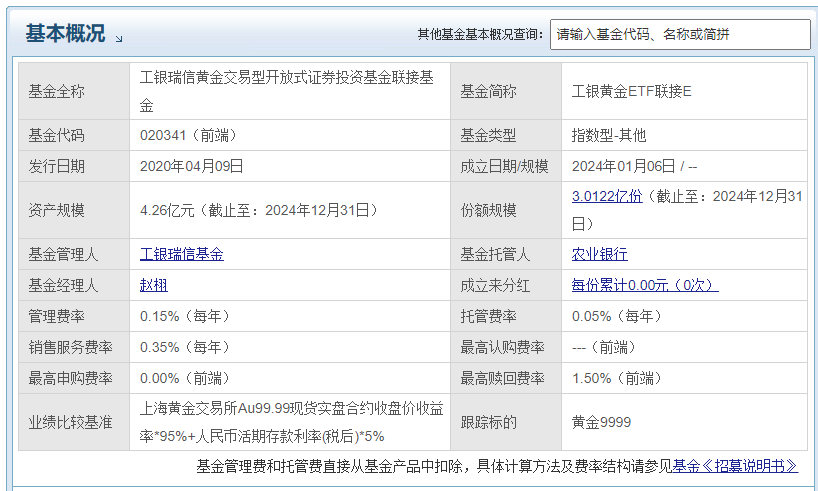
Task: Select the 基本概况 heading text
Action: click(x=65, y=33)
